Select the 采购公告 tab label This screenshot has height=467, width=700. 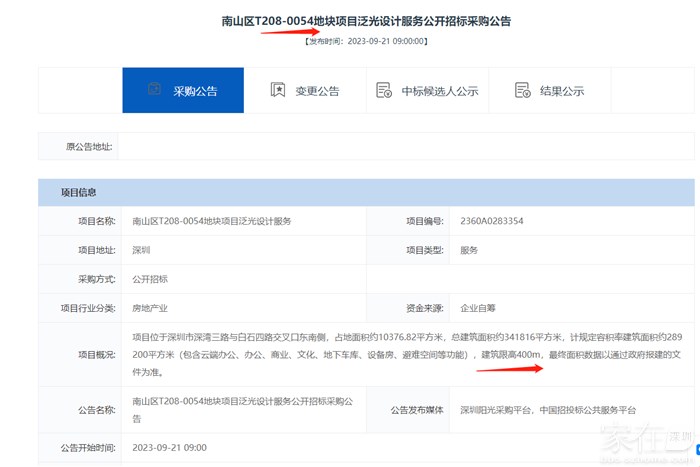195,91
